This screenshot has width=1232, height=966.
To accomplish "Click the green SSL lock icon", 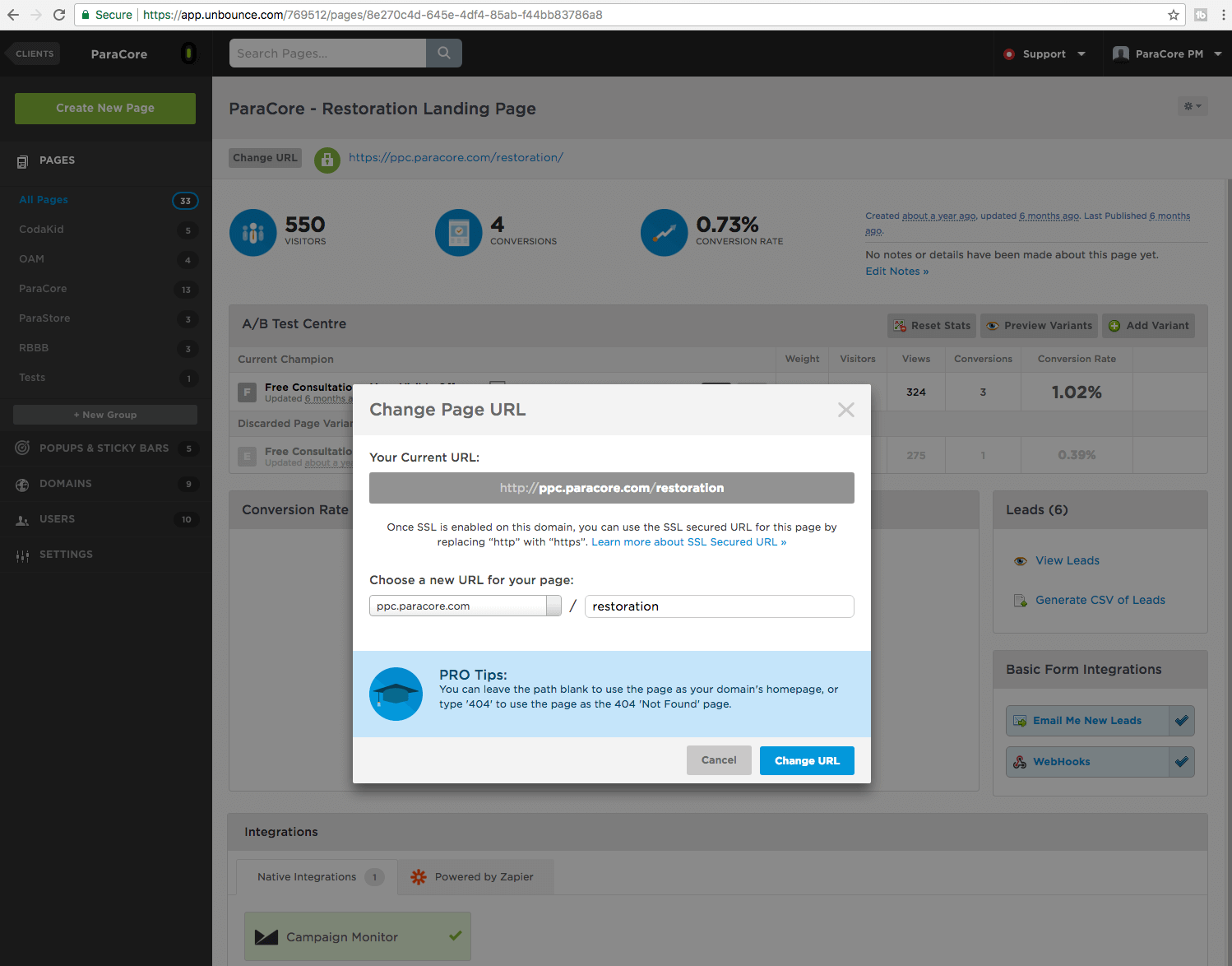I will [x=327, y=160].
